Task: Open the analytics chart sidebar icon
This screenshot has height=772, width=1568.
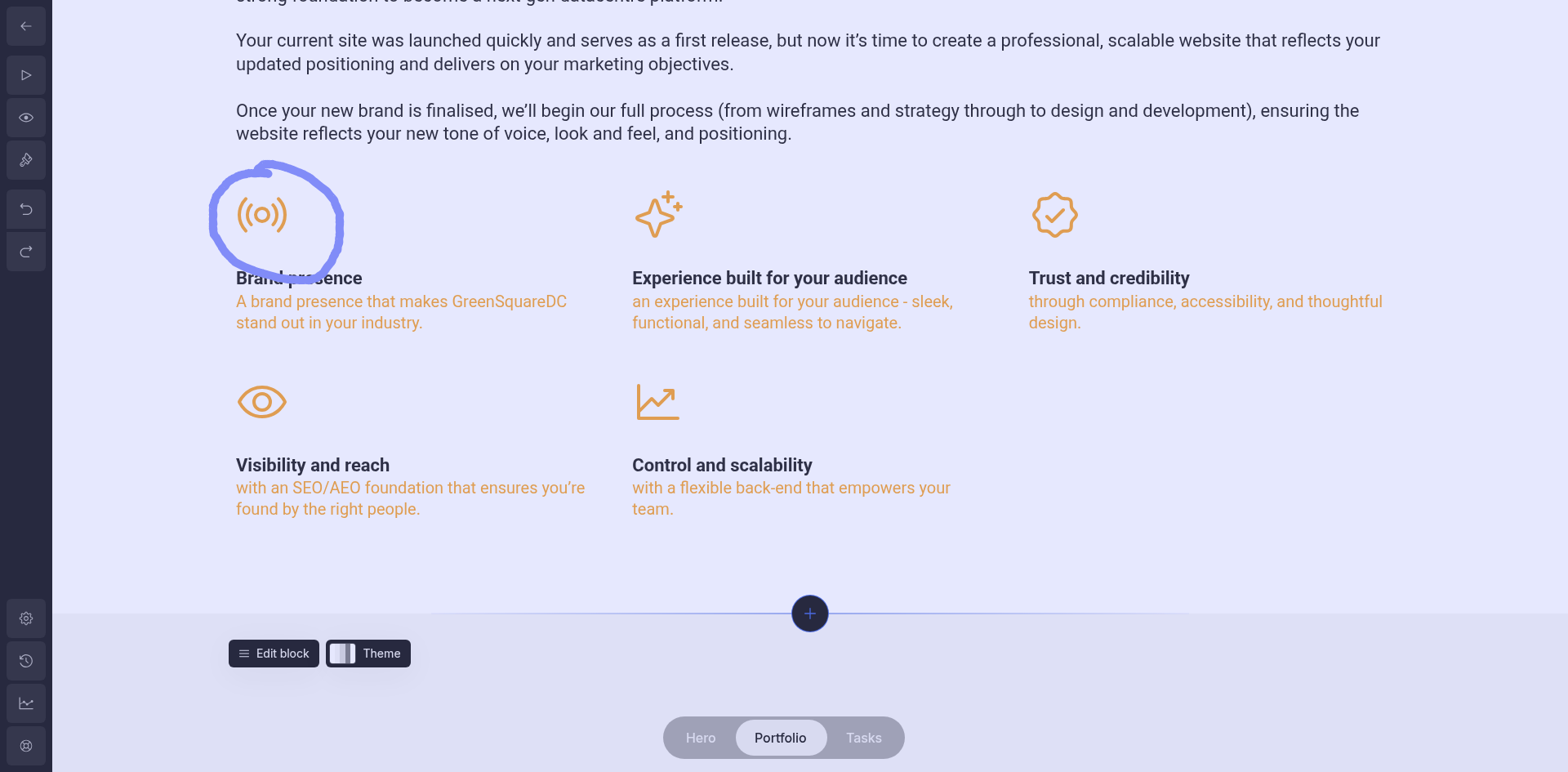Action: [26, 703]
